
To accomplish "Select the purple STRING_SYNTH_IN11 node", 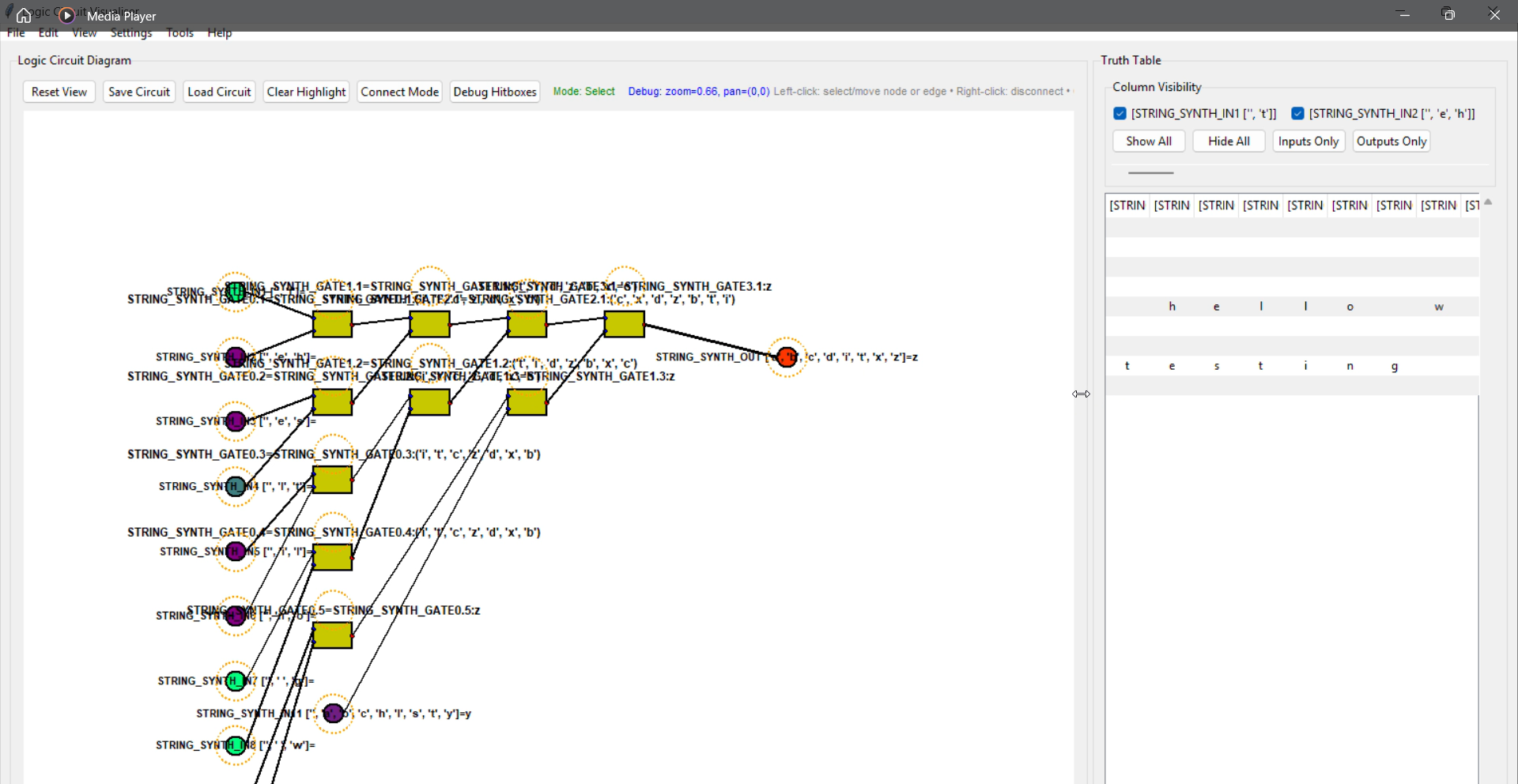I will tap(334, 713).
